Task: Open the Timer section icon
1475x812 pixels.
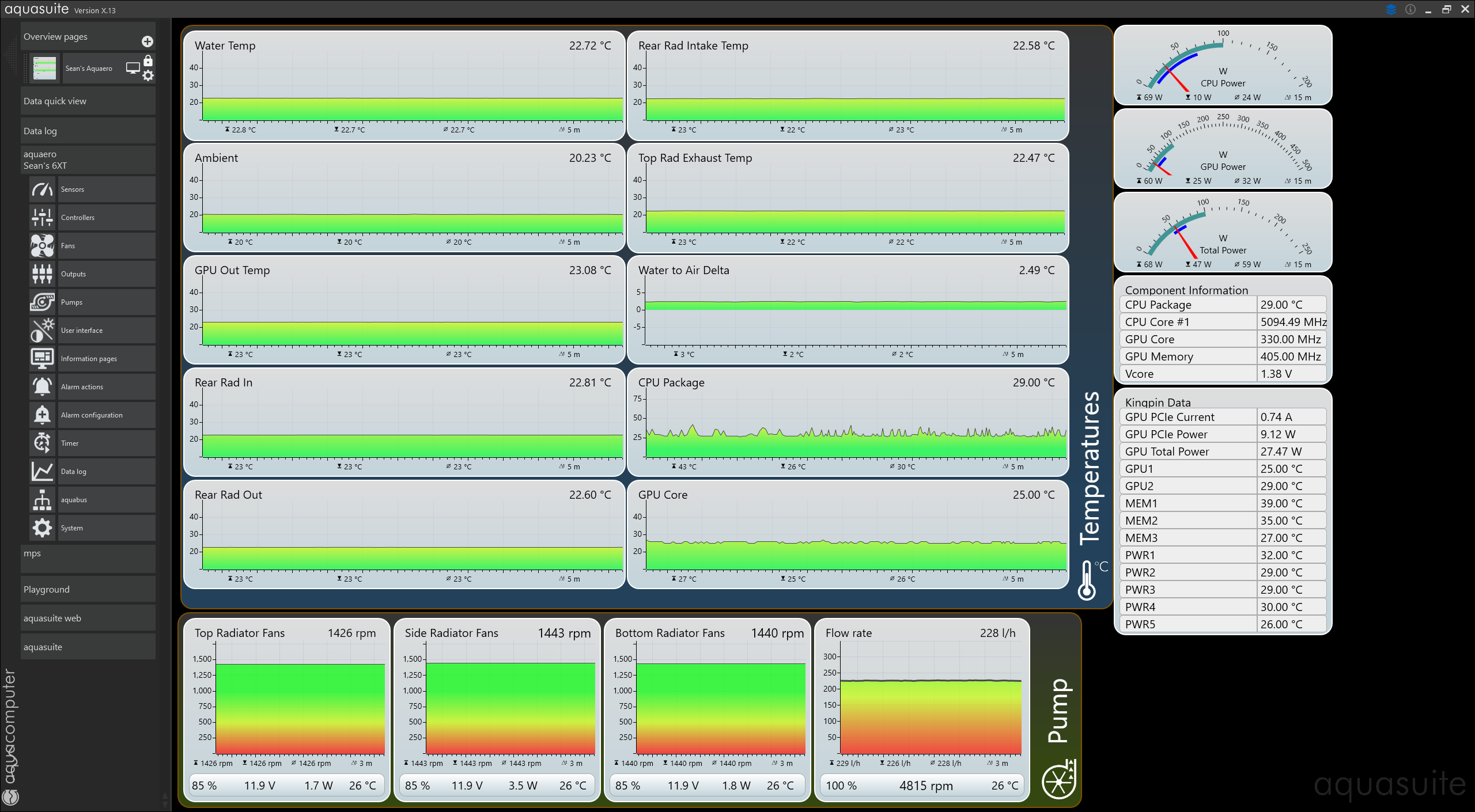Action: point(42,443)
